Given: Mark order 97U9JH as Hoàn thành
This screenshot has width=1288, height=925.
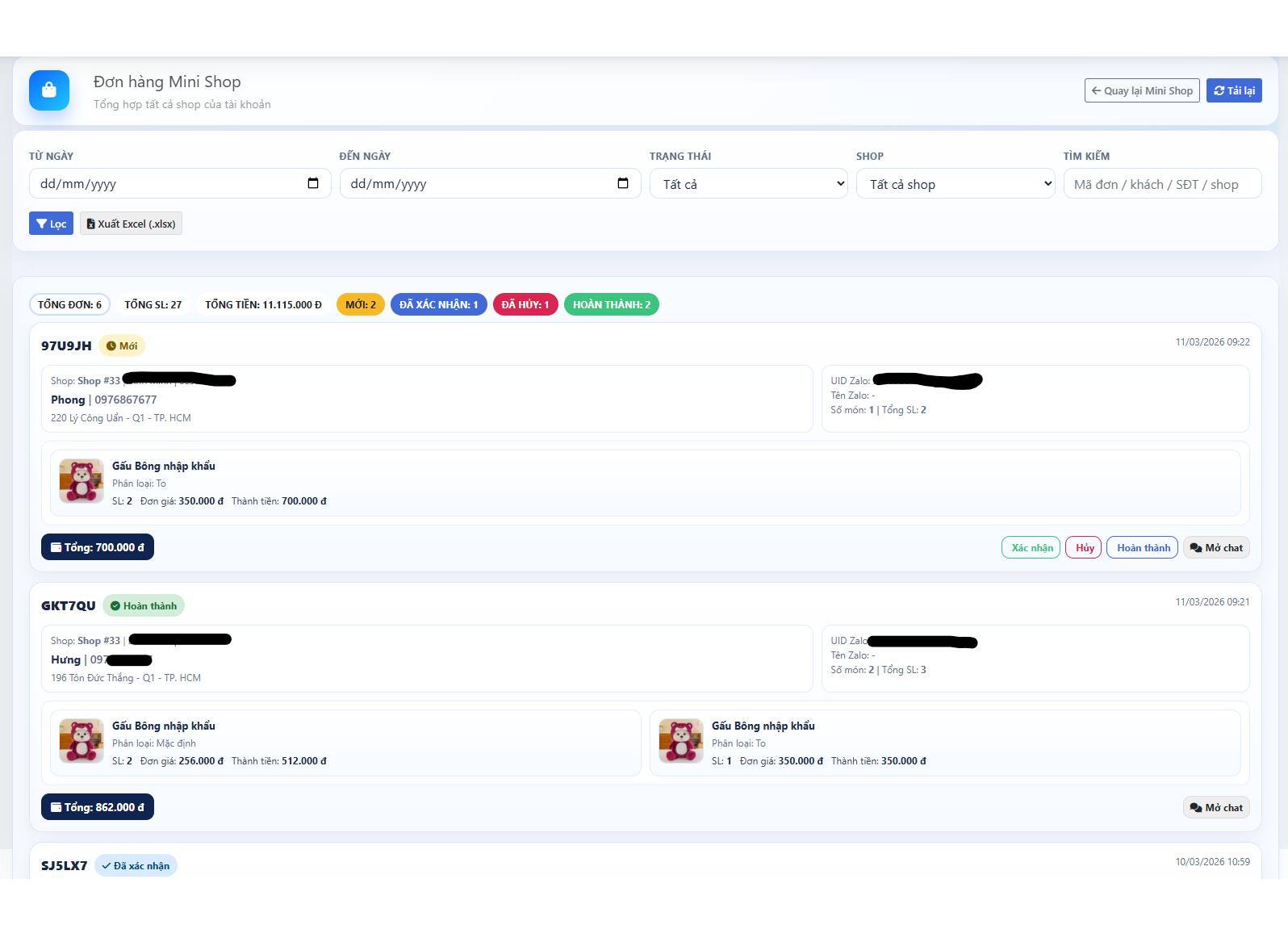Looking at the screenshot, I should point(1143,548).
